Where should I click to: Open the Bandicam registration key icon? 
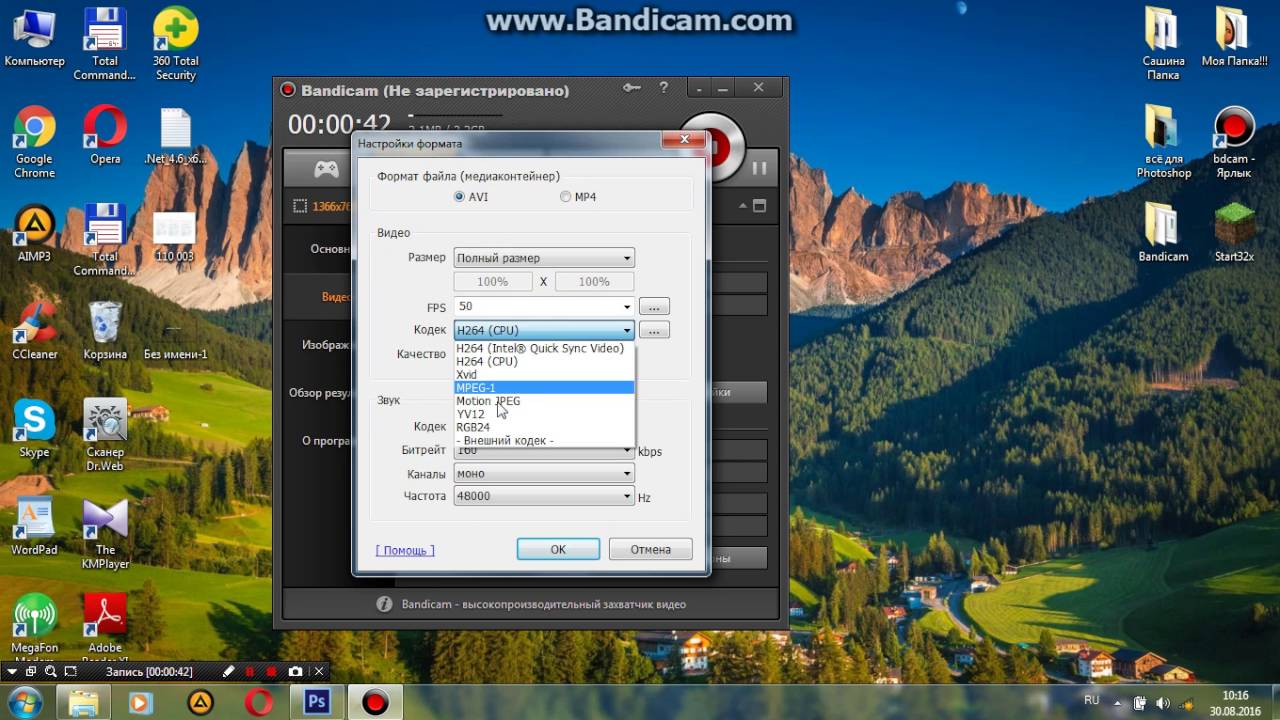(x=631, y=89)
